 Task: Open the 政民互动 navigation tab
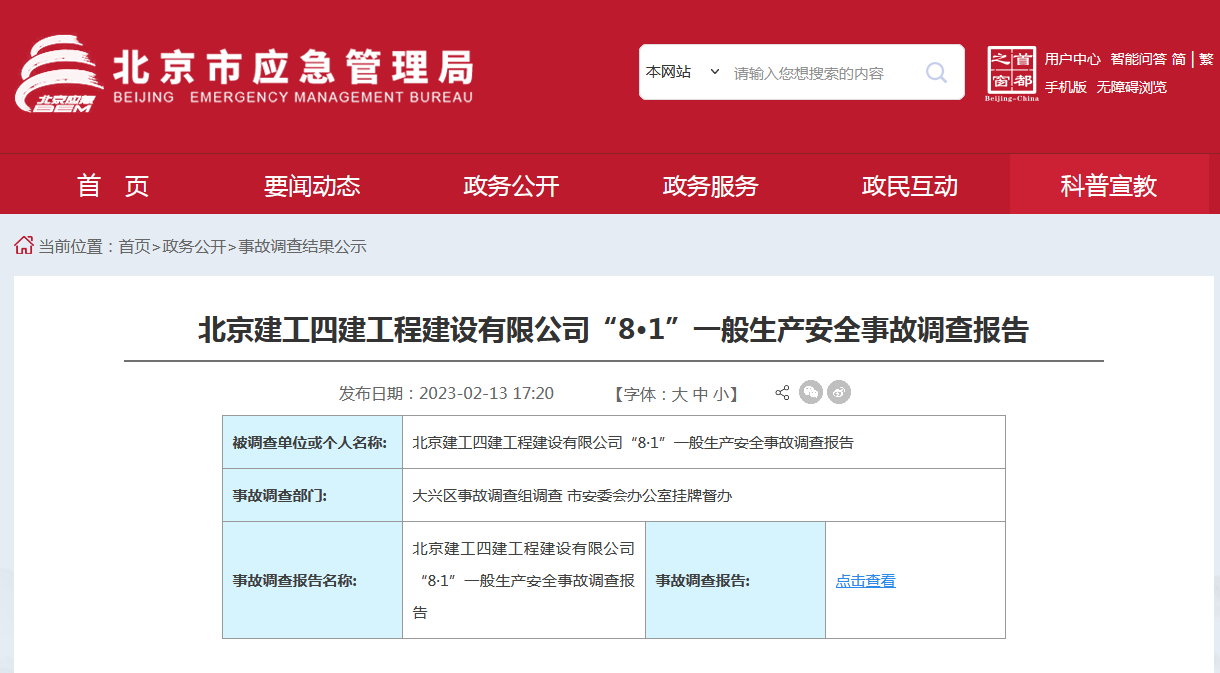910,185
